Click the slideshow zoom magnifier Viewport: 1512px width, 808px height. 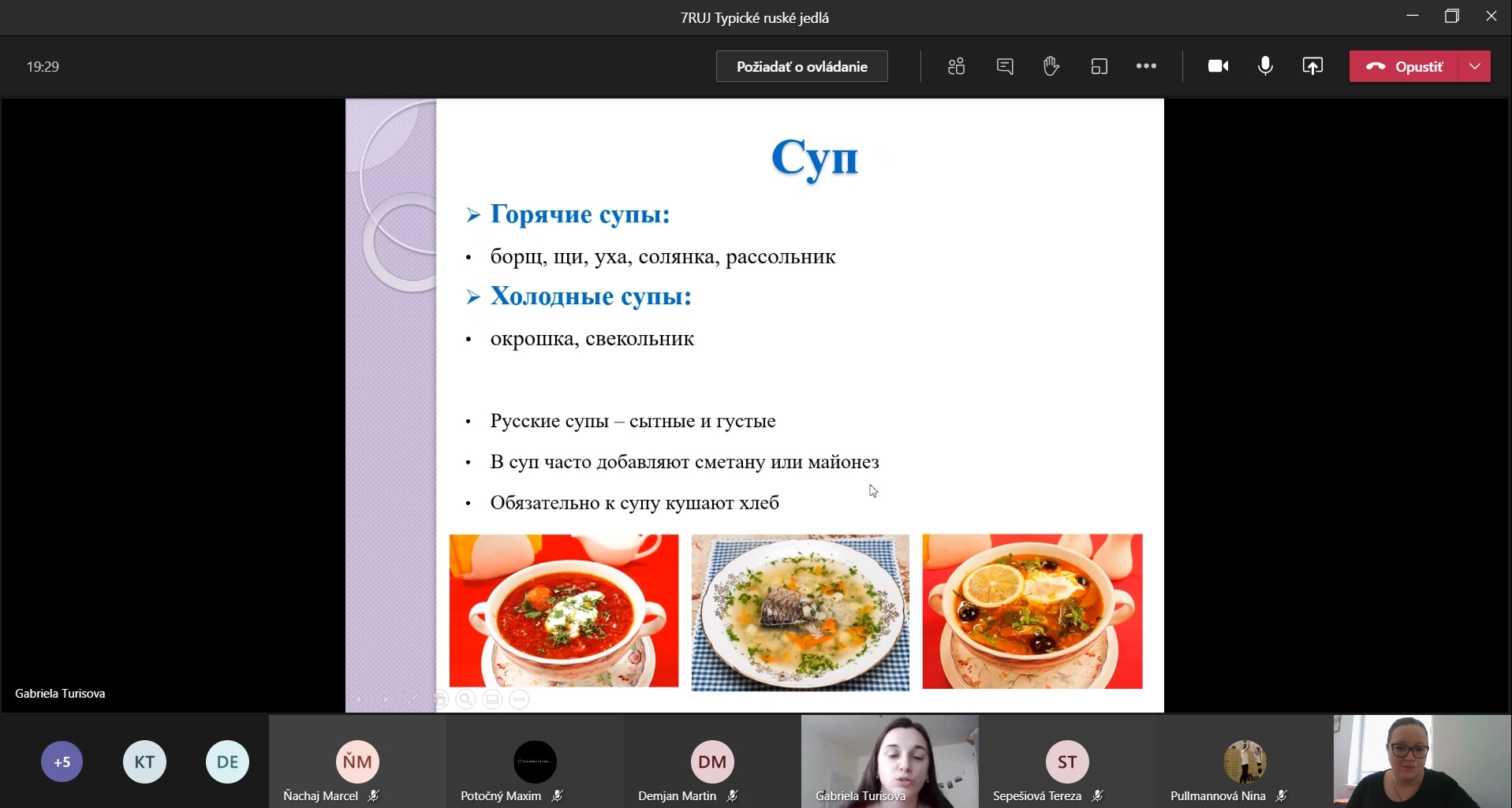[x=466, y=699]
